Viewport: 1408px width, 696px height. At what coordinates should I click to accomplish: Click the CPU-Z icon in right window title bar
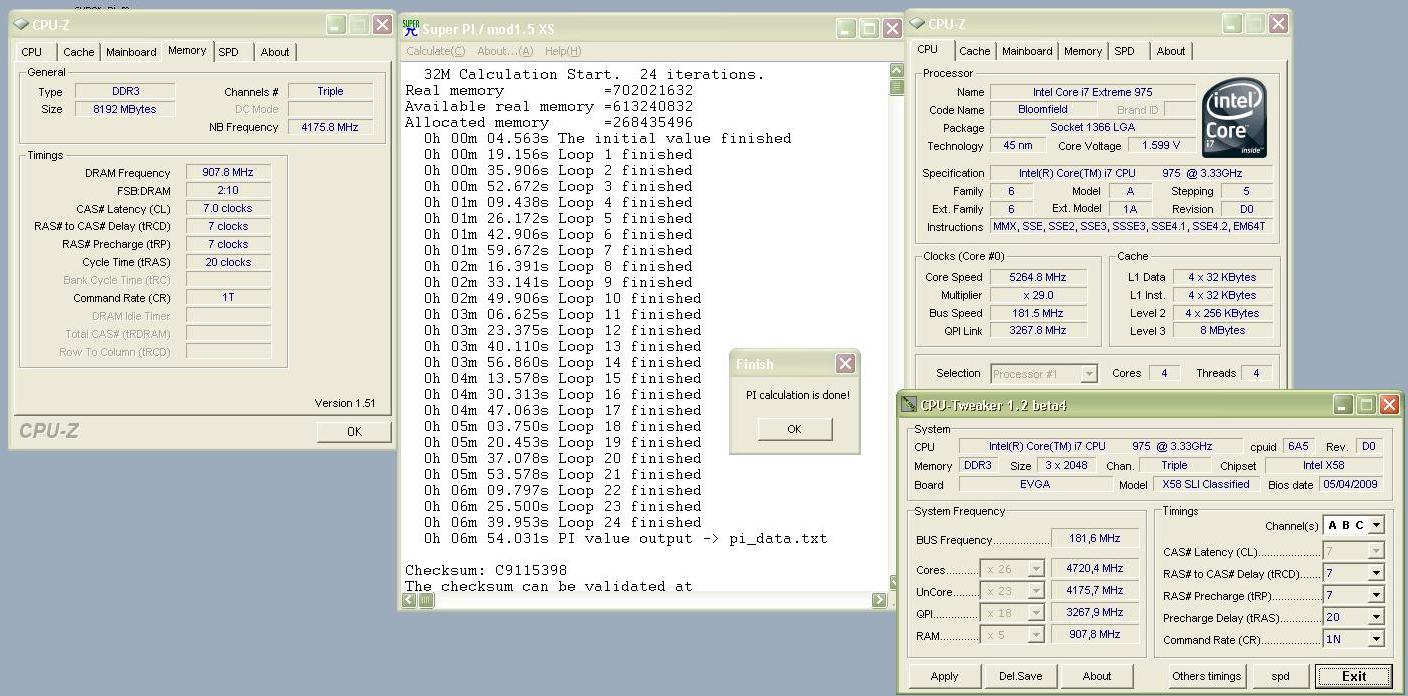pyautogui.click(x=916, y=24)
